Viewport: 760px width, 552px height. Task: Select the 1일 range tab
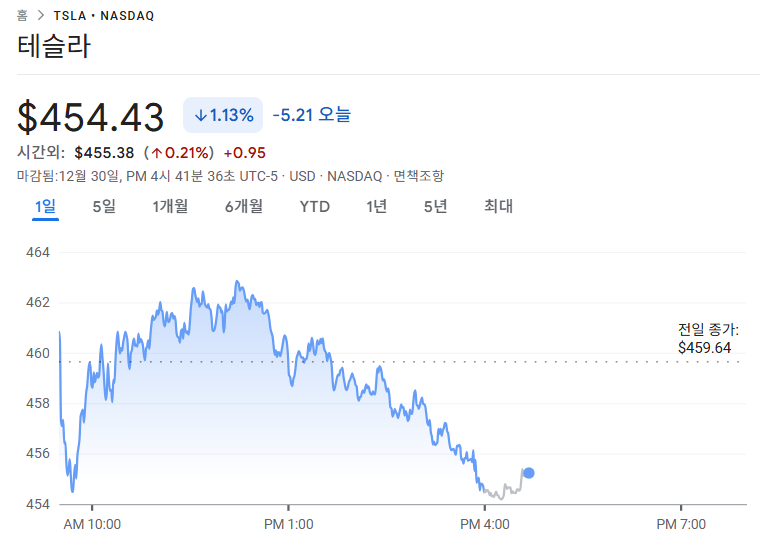[45, 207]
